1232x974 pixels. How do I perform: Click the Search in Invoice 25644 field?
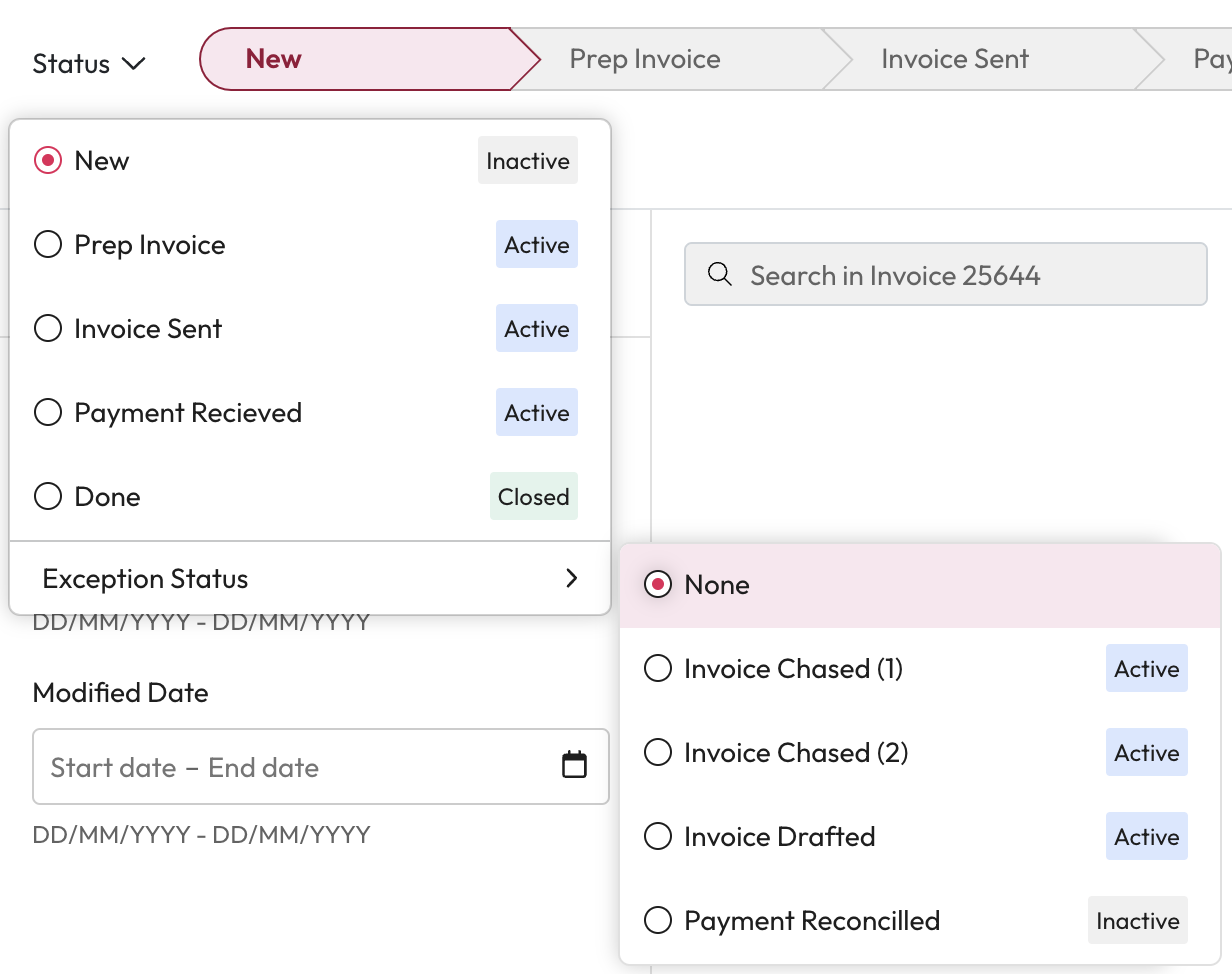point(960,275)
